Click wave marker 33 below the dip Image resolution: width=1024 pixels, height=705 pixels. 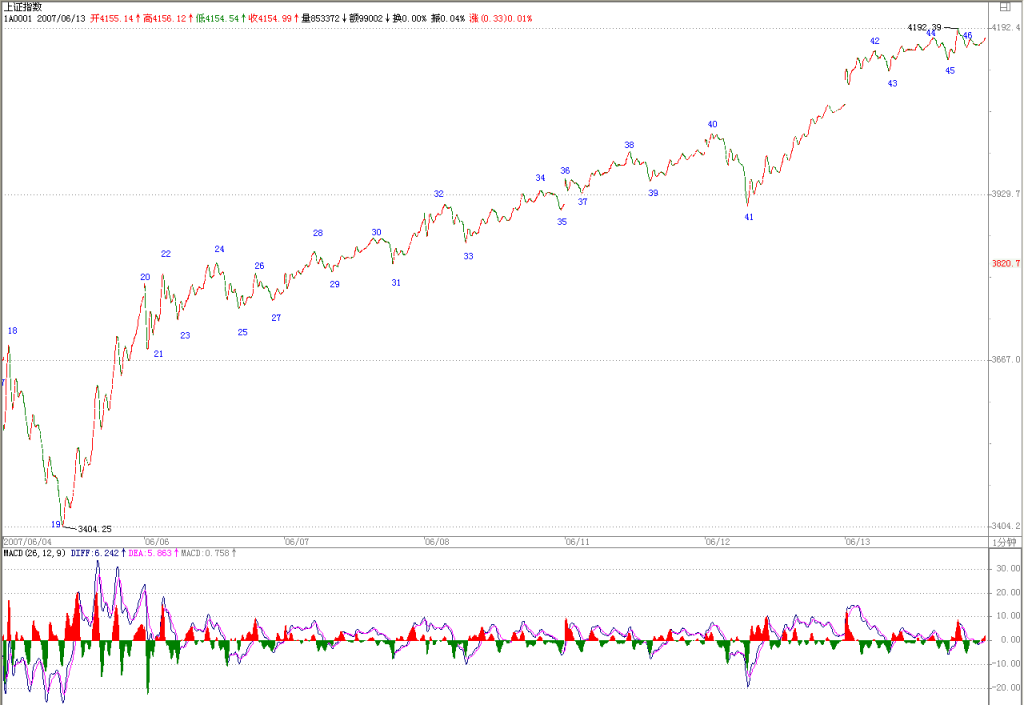(468, 257)
